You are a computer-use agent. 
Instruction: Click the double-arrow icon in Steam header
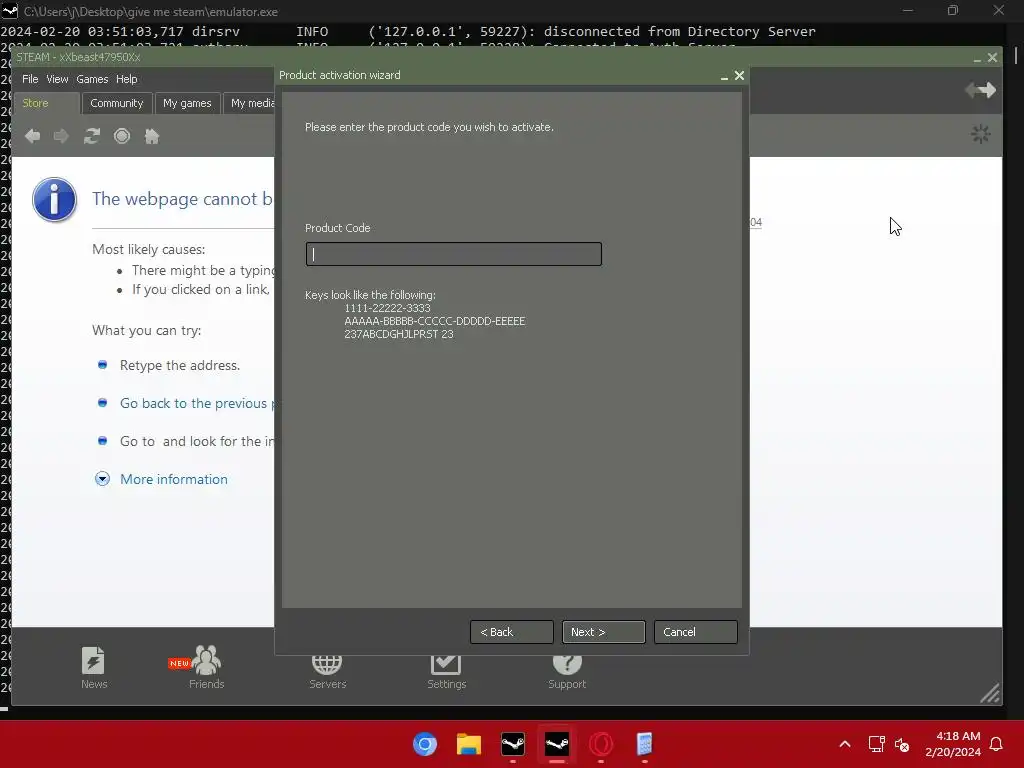click(980, 89)
